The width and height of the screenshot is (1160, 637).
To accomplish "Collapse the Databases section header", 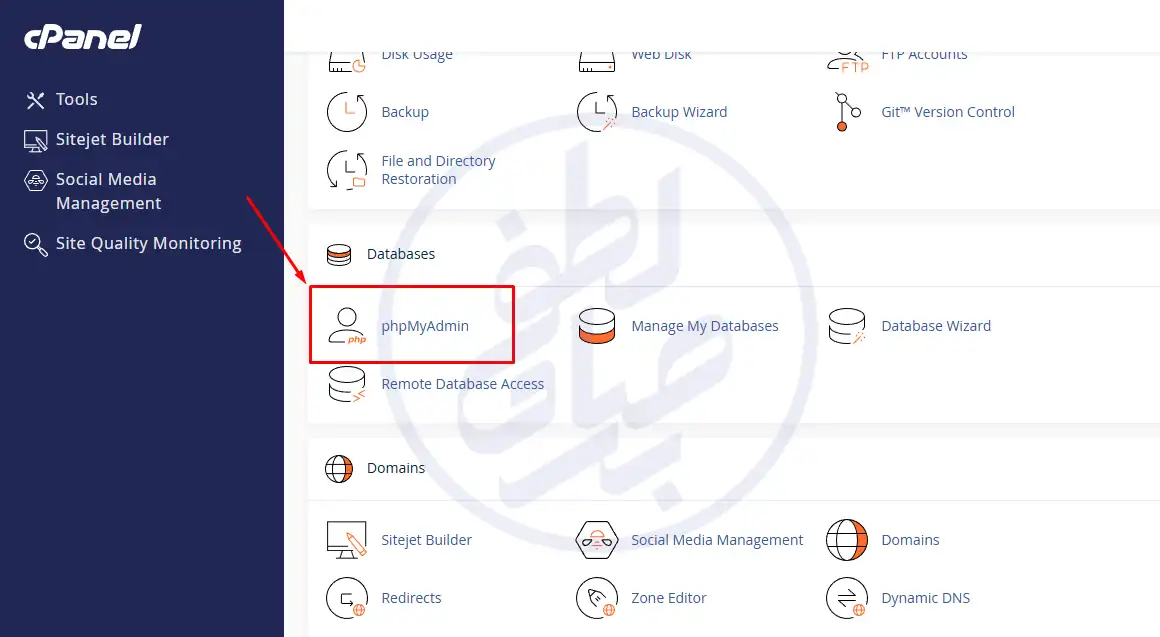I will click(400, 255).
